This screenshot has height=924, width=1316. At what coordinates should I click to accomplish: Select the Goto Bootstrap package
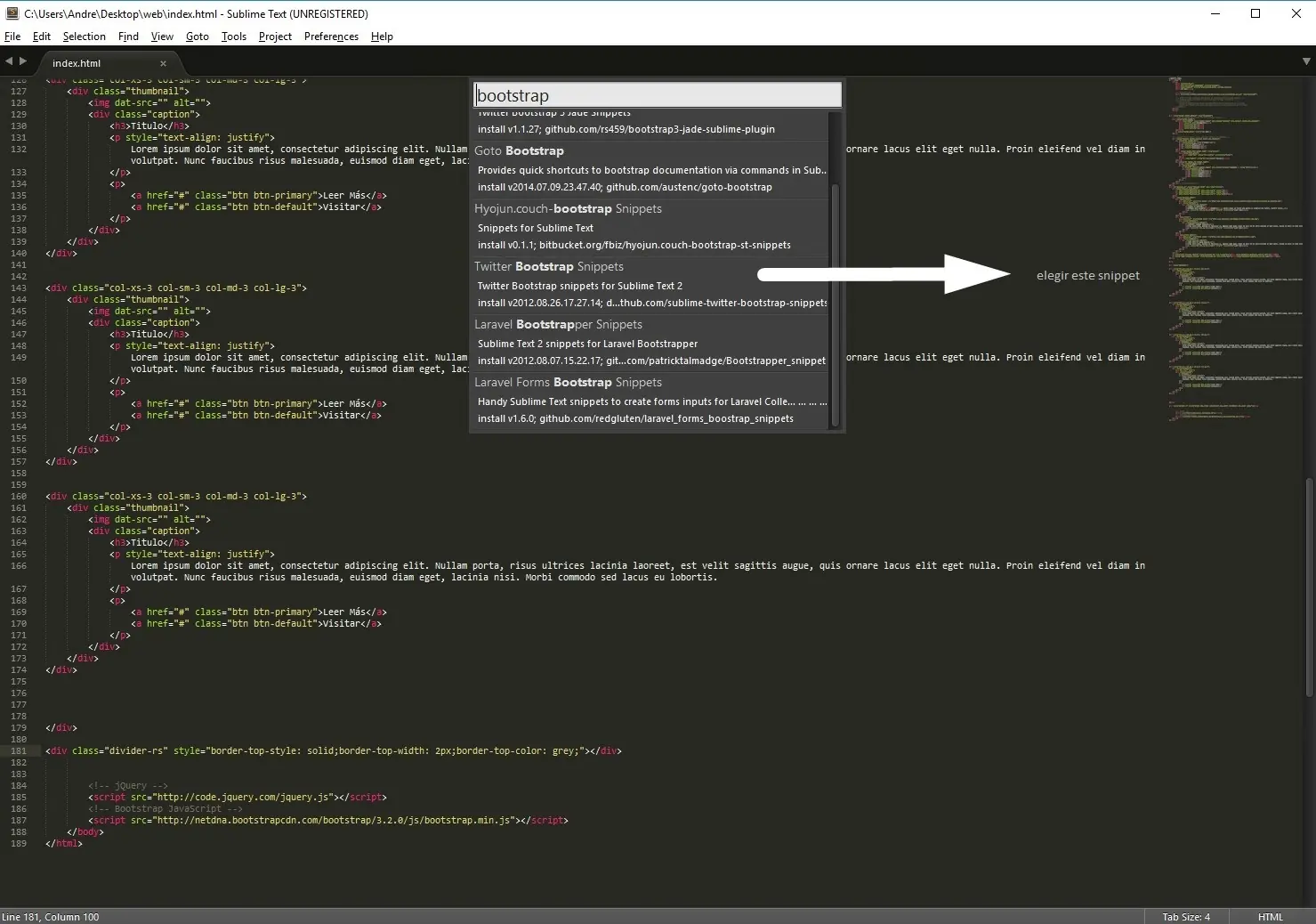pyautogui.click(x=650, y=169)
